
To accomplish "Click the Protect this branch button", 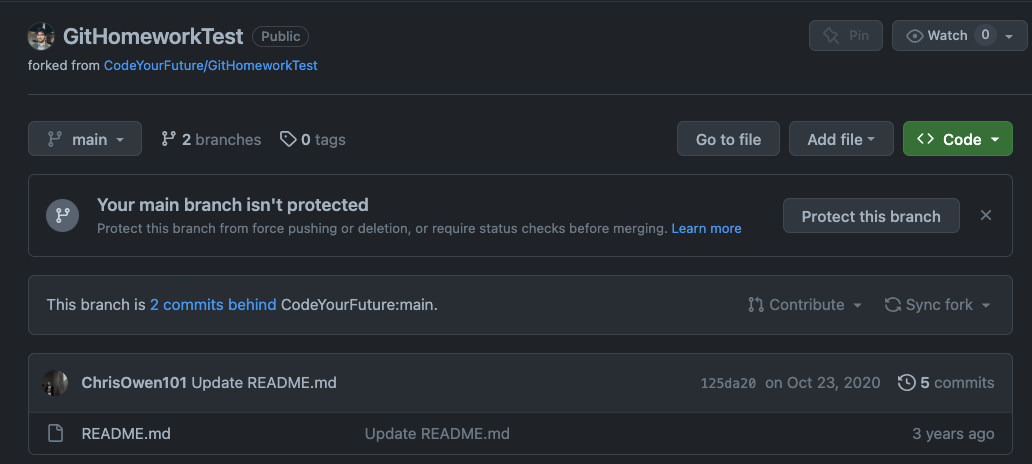I will pyautogui.click(x=870, y=216).
